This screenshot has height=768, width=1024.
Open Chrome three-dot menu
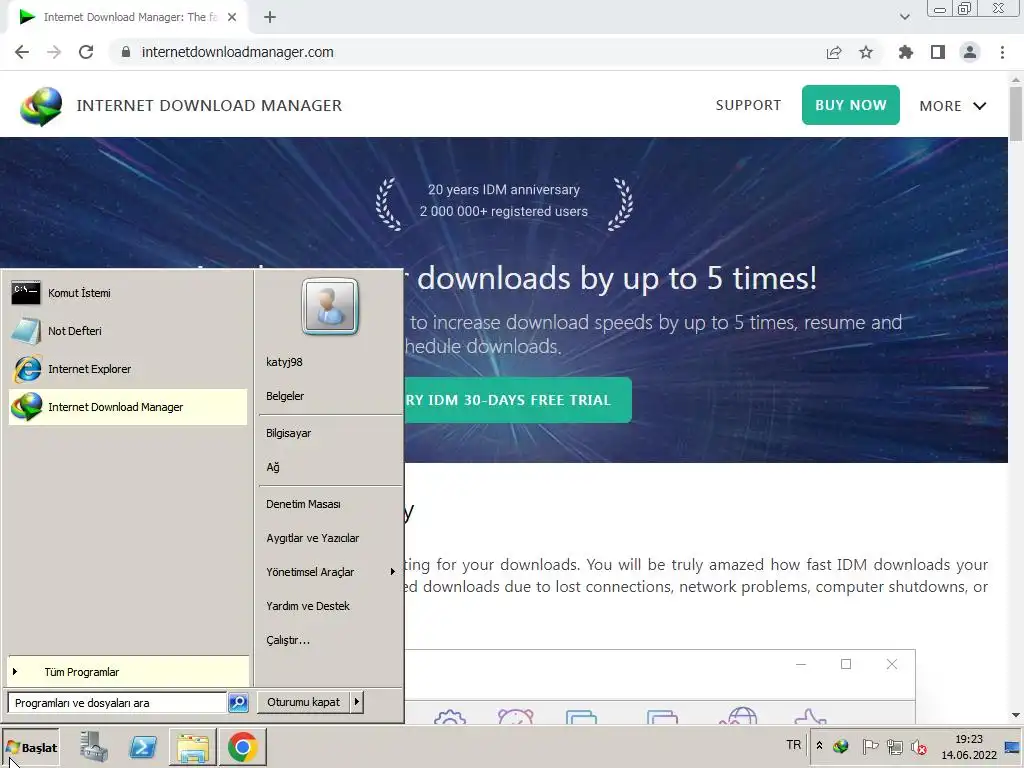1002,52
